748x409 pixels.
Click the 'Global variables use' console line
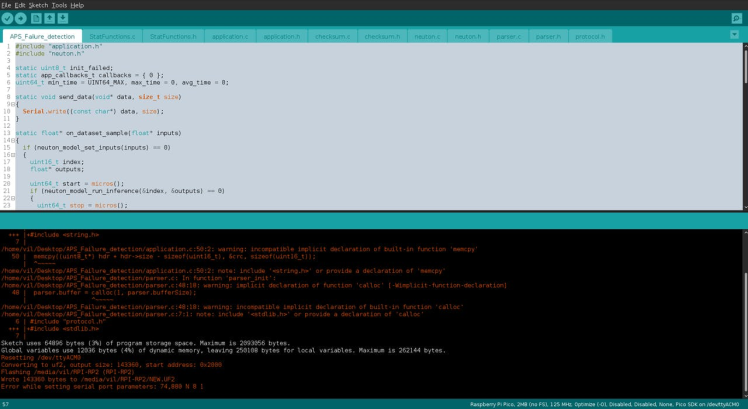pyautogui.click(x=223, y=350)
